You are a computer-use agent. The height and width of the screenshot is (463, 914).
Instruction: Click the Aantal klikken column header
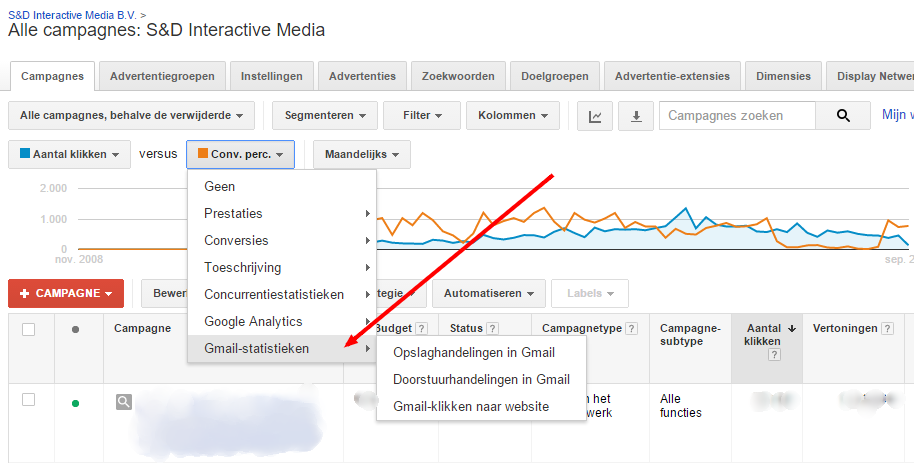[x=762, y=335]
